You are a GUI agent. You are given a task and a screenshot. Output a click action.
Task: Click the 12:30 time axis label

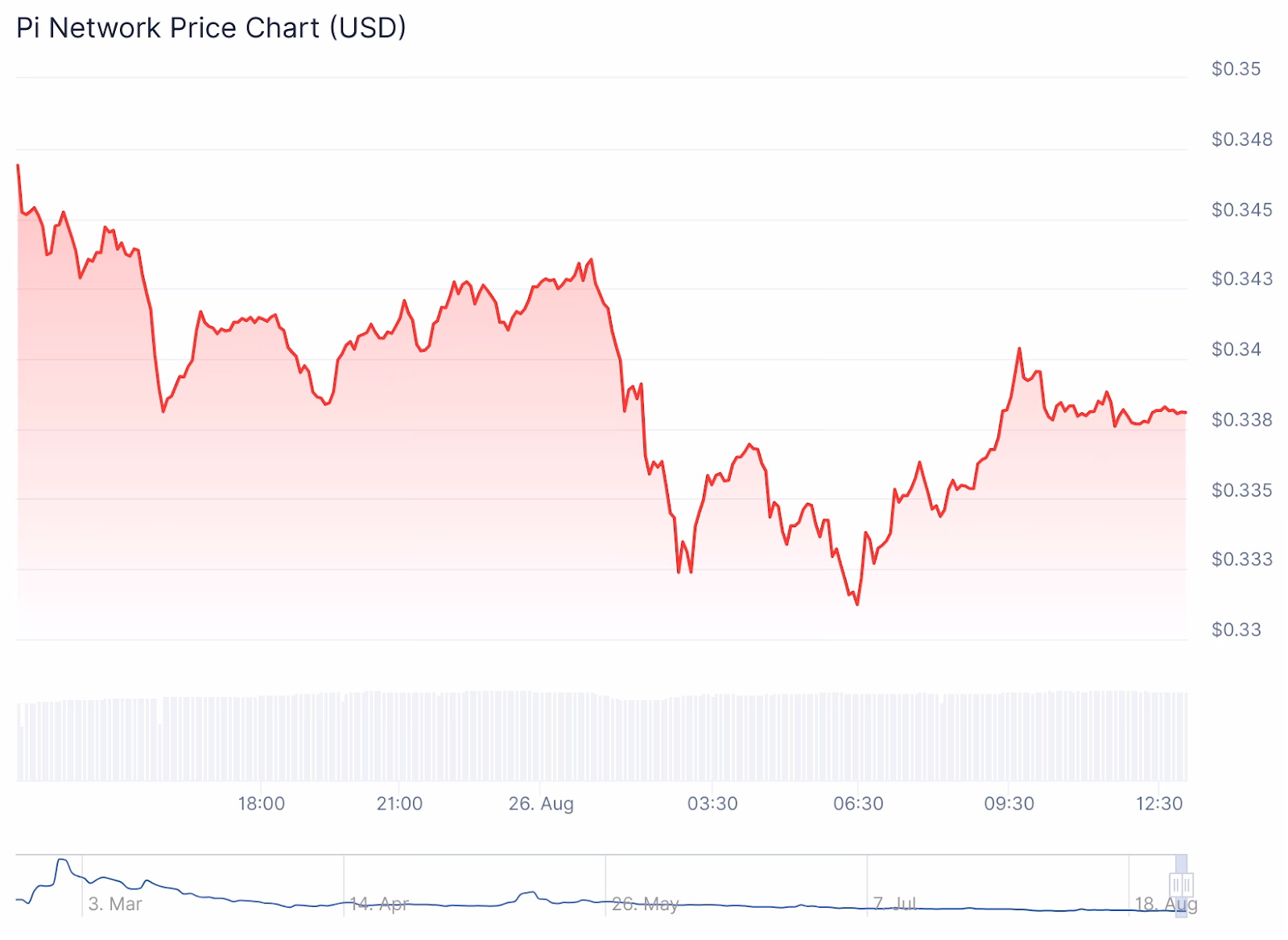coord(1158,803)
